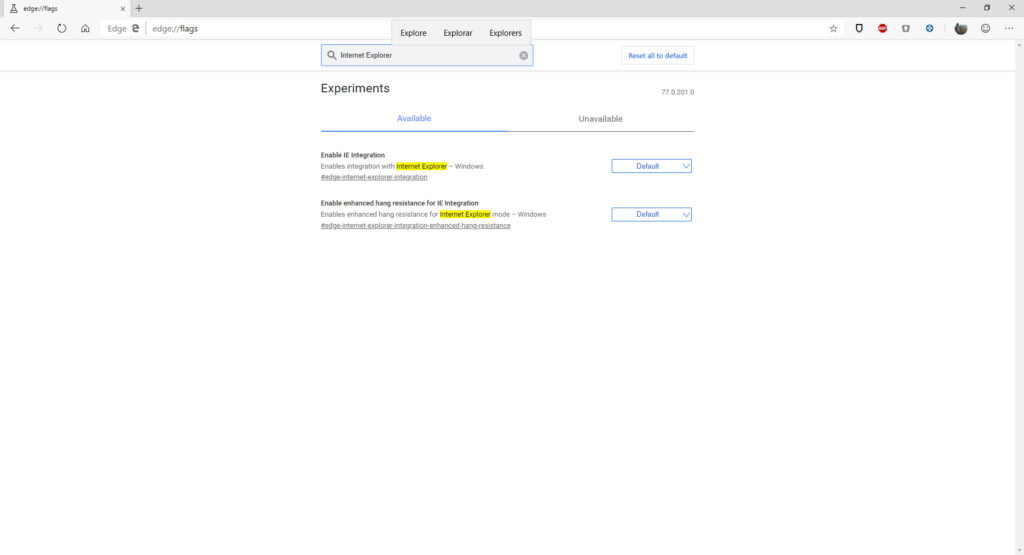Choose the Explorers suggestion
This screenshot has width=1024, height=555.
[505, 33]
